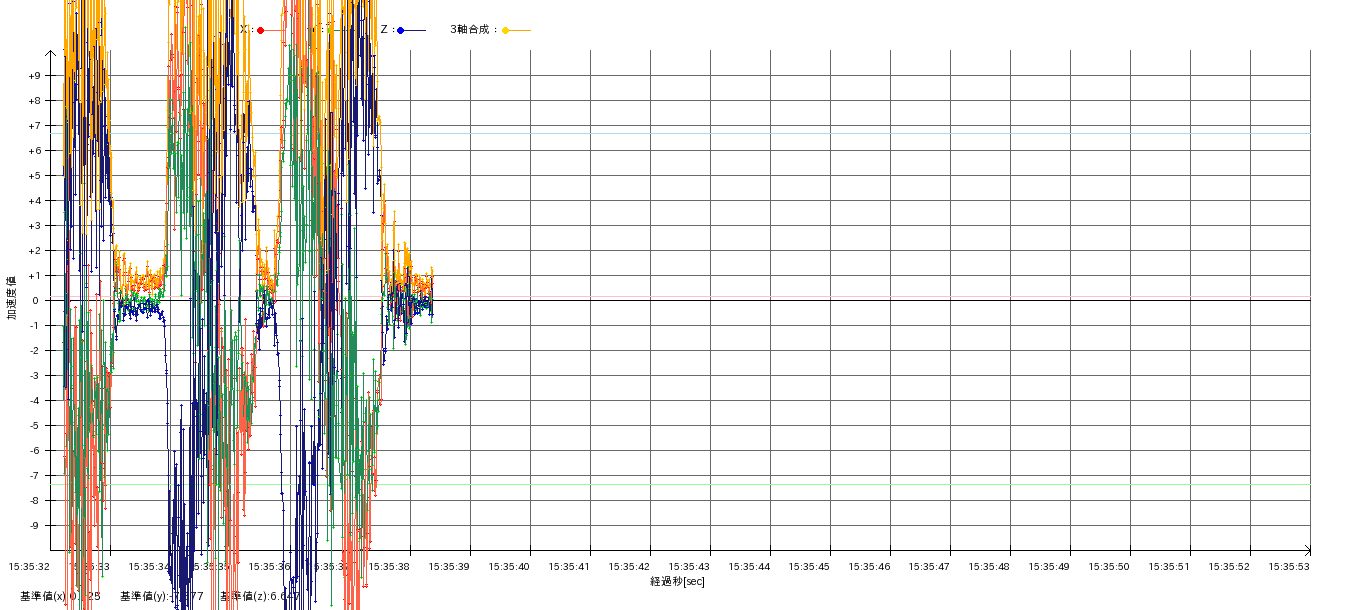Select the 15:35:45 time axis label
This screenshot has width=1350, height=610.
pyautogui.click(x=809, y=567)
